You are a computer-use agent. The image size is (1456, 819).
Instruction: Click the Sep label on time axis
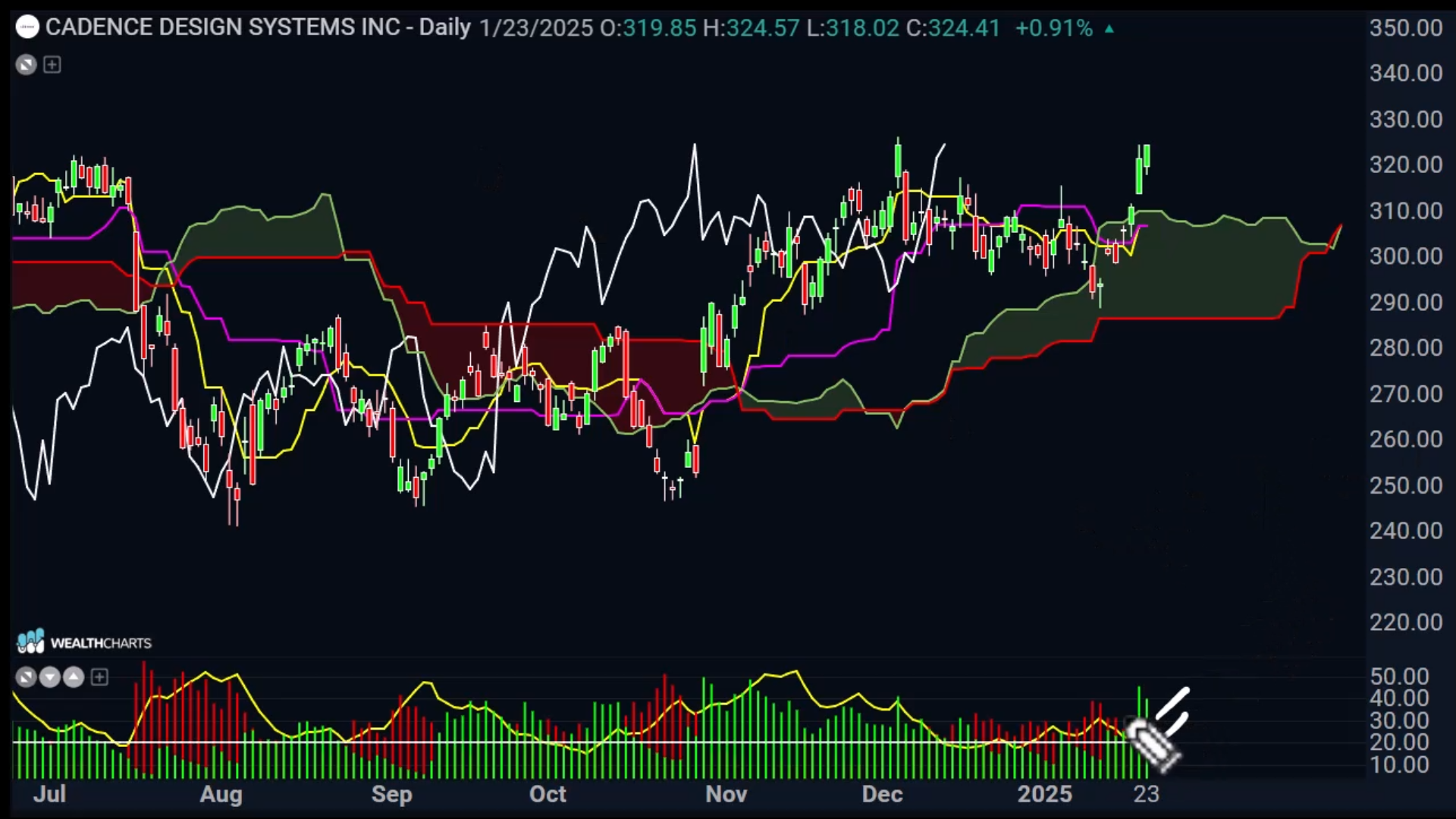point(391,794)
